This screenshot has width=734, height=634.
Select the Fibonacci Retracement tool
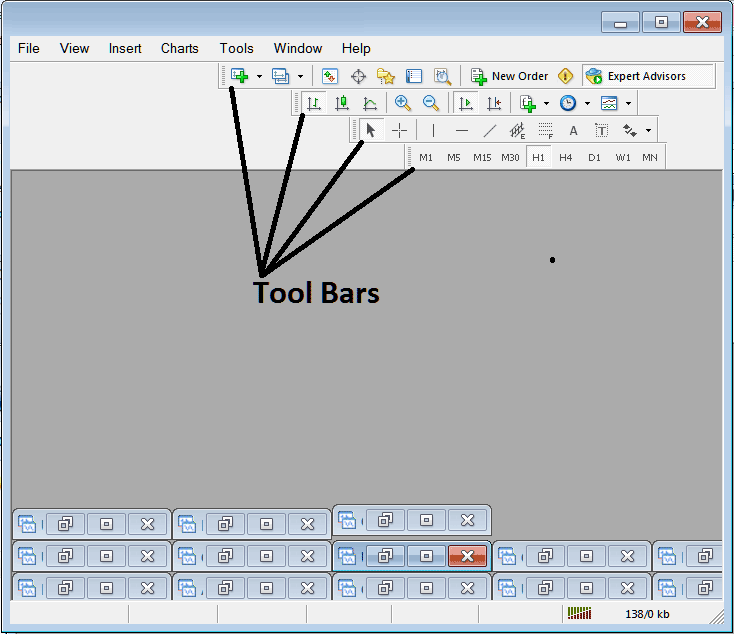[x=546, y=130]
